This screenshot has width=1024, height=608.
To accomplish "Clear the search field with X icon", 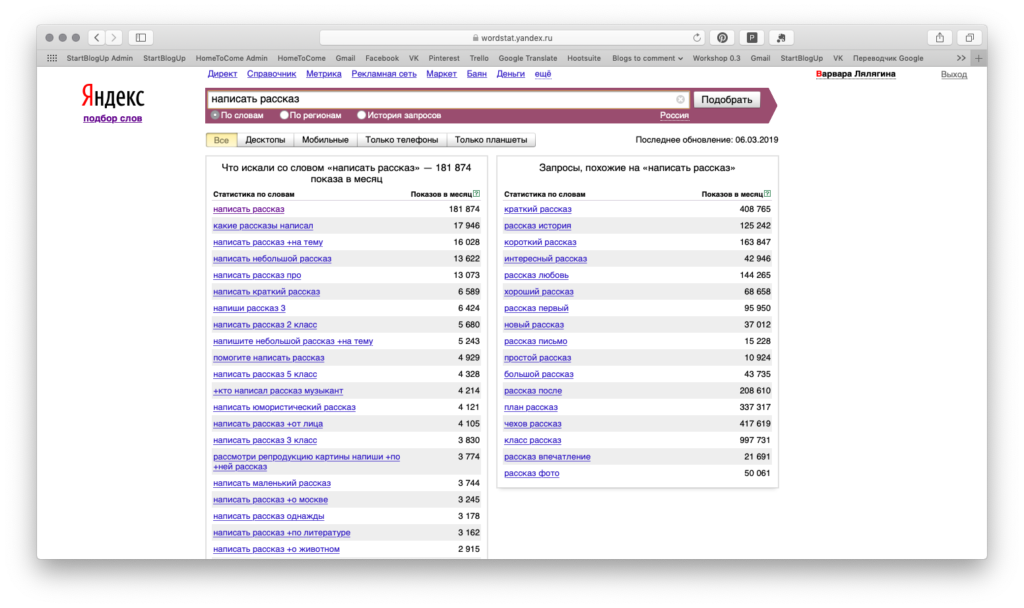I will click(x=680, y=99).
